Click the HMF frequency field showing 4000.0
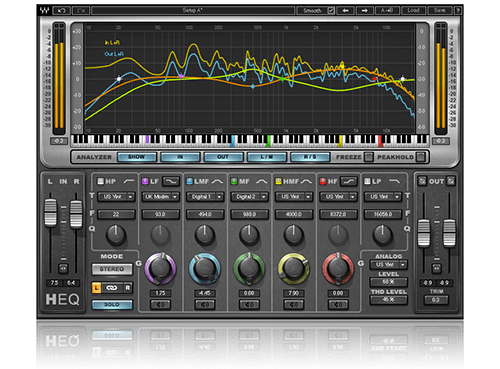500x369 pixels. pos(293,214)
